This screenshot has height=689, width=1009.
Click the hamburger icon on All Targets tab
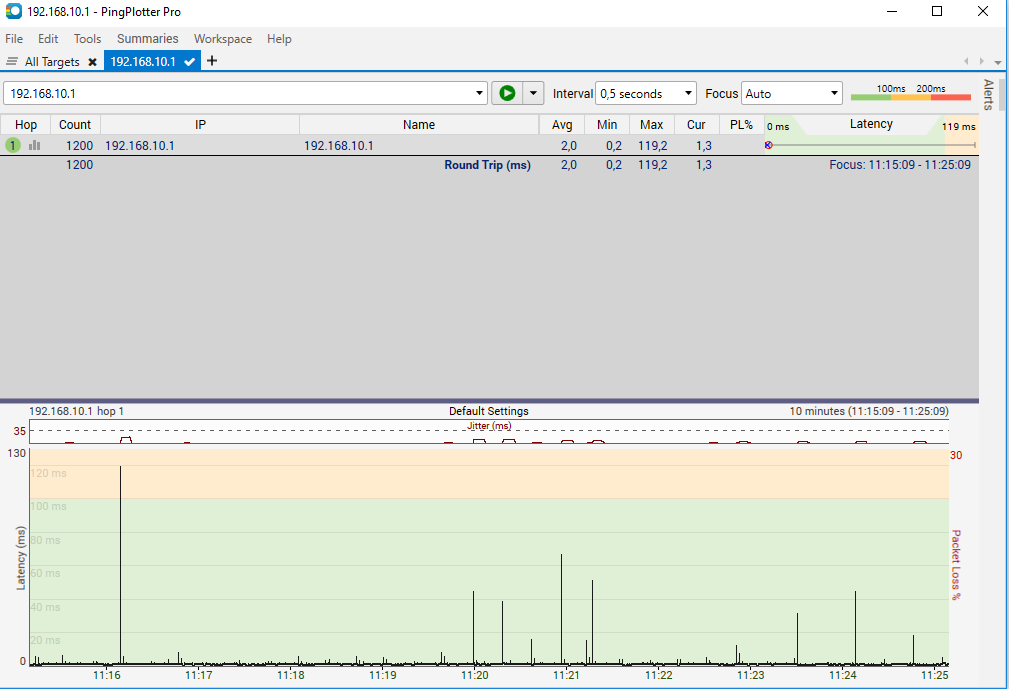(12, 62)
